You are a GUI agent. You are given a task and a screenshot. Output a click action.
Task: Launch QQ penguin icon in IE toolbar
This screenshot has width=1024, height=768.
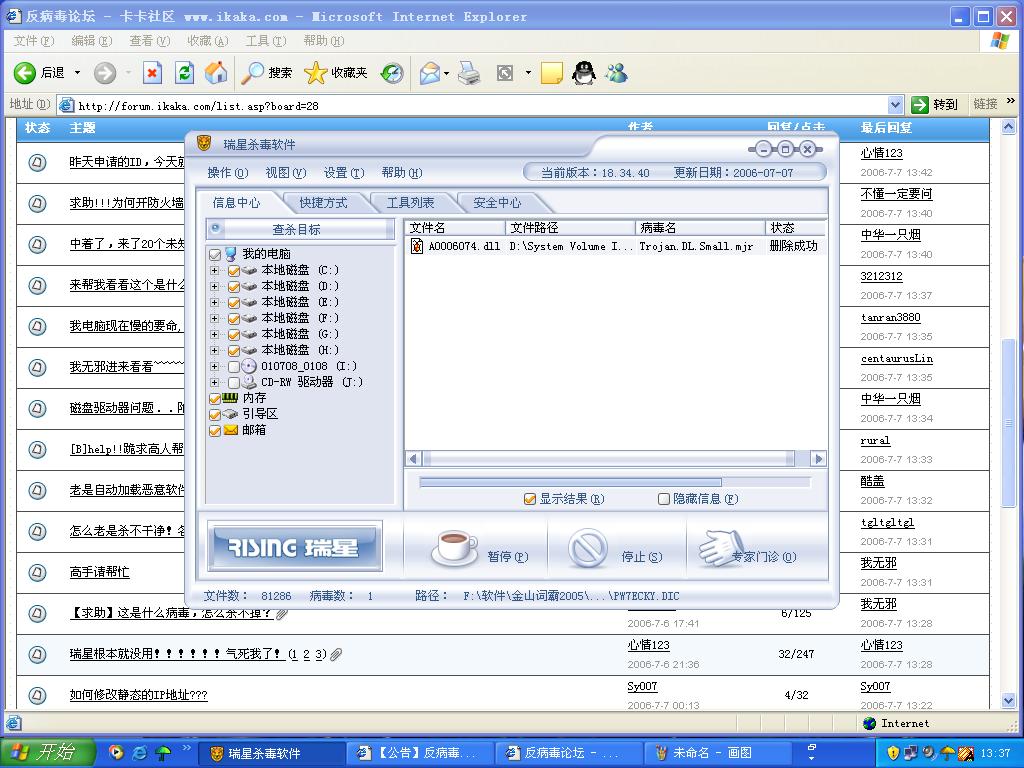[583, 72]
